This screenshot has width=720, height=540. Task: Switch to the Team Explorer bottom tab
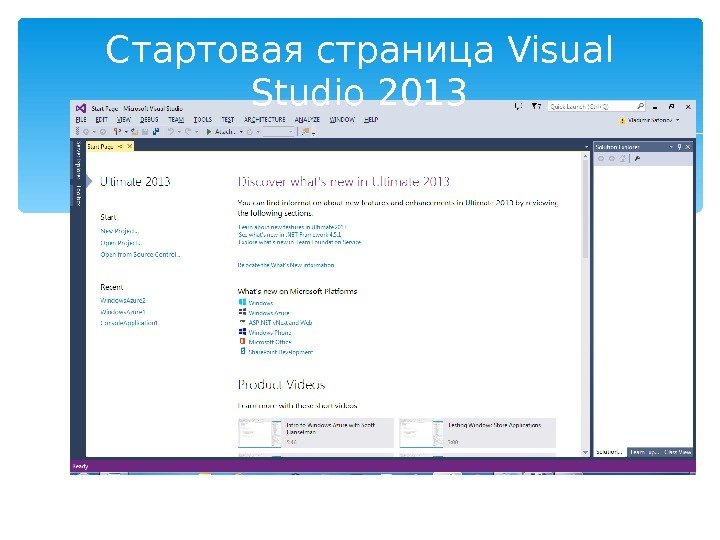point(644,452)
